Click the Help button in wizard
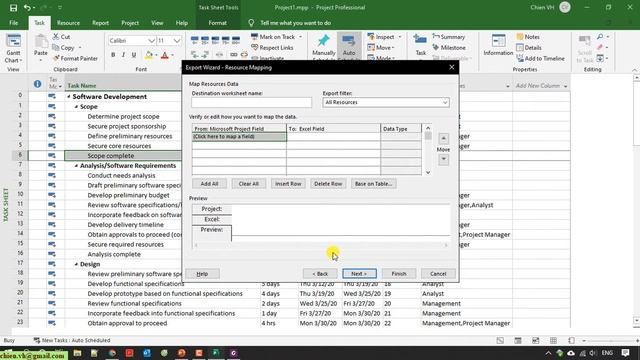640x360 pixels. pos(202,273)
